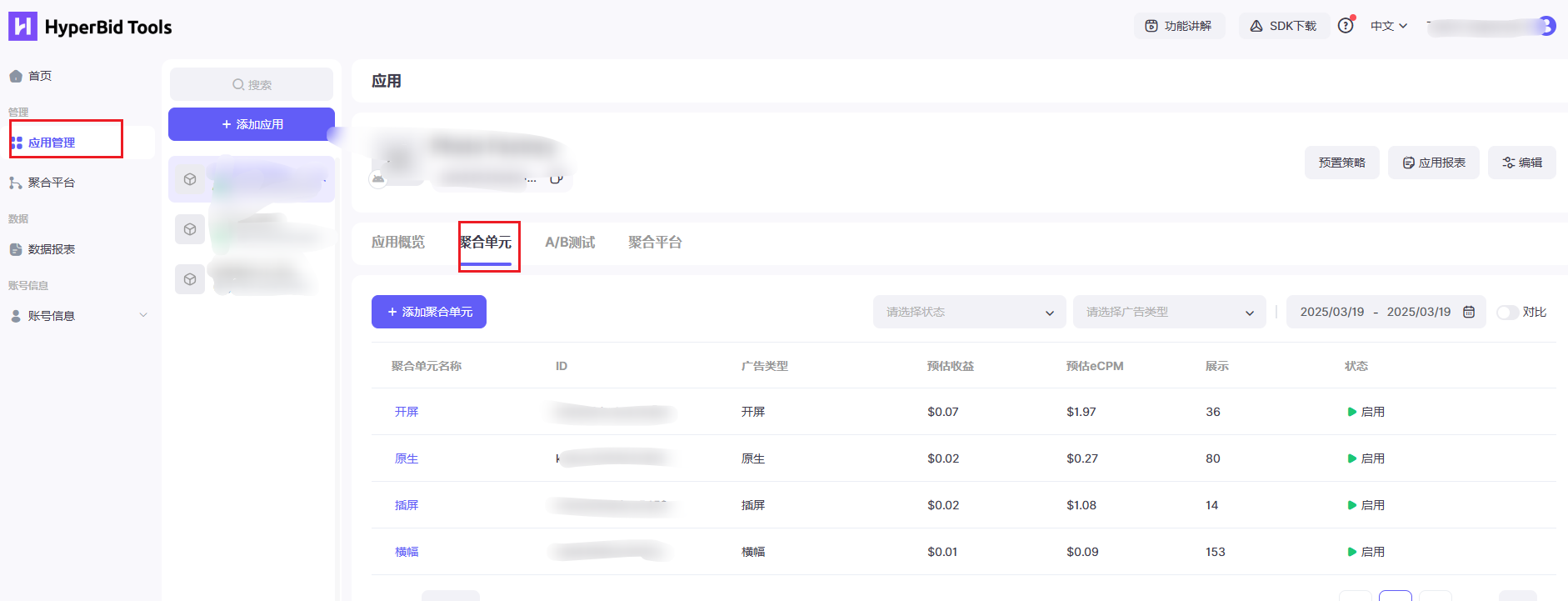Viewport: 1568px width, 601px height.
Task: Click 启用 status in 开屏 row
Action: point(1366,412)
